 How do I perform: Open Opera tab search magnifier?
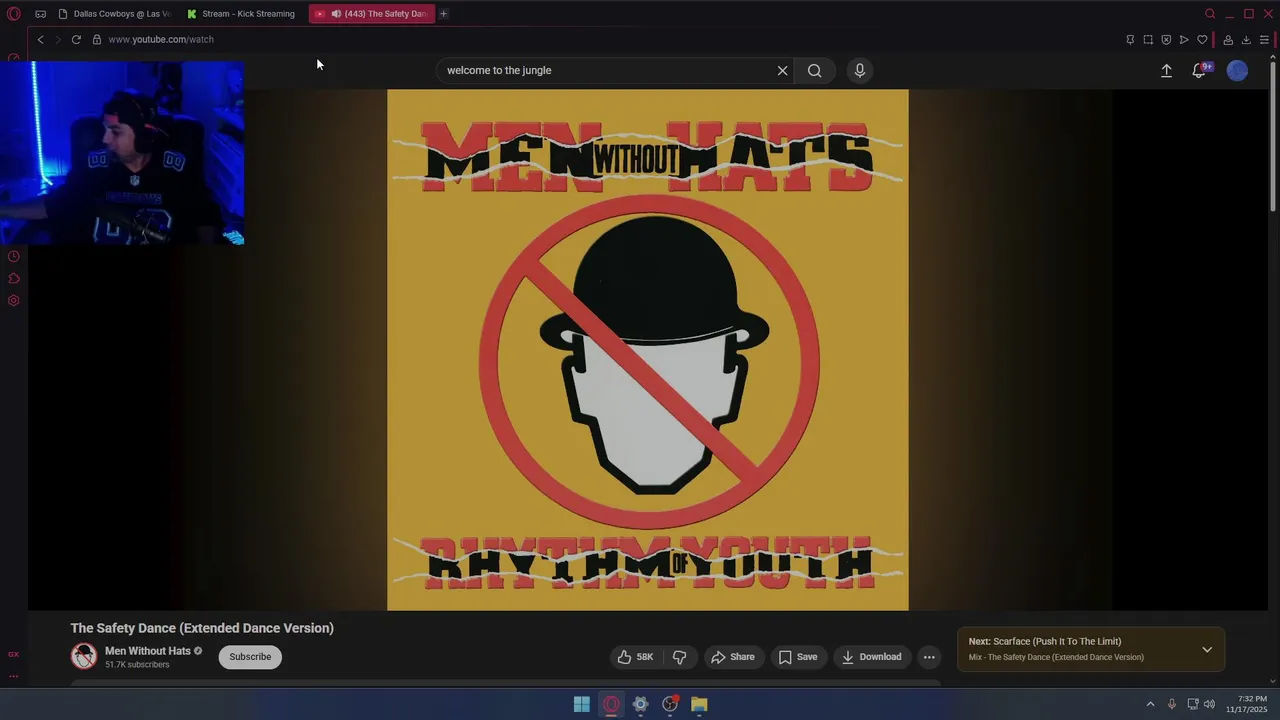1210,14
